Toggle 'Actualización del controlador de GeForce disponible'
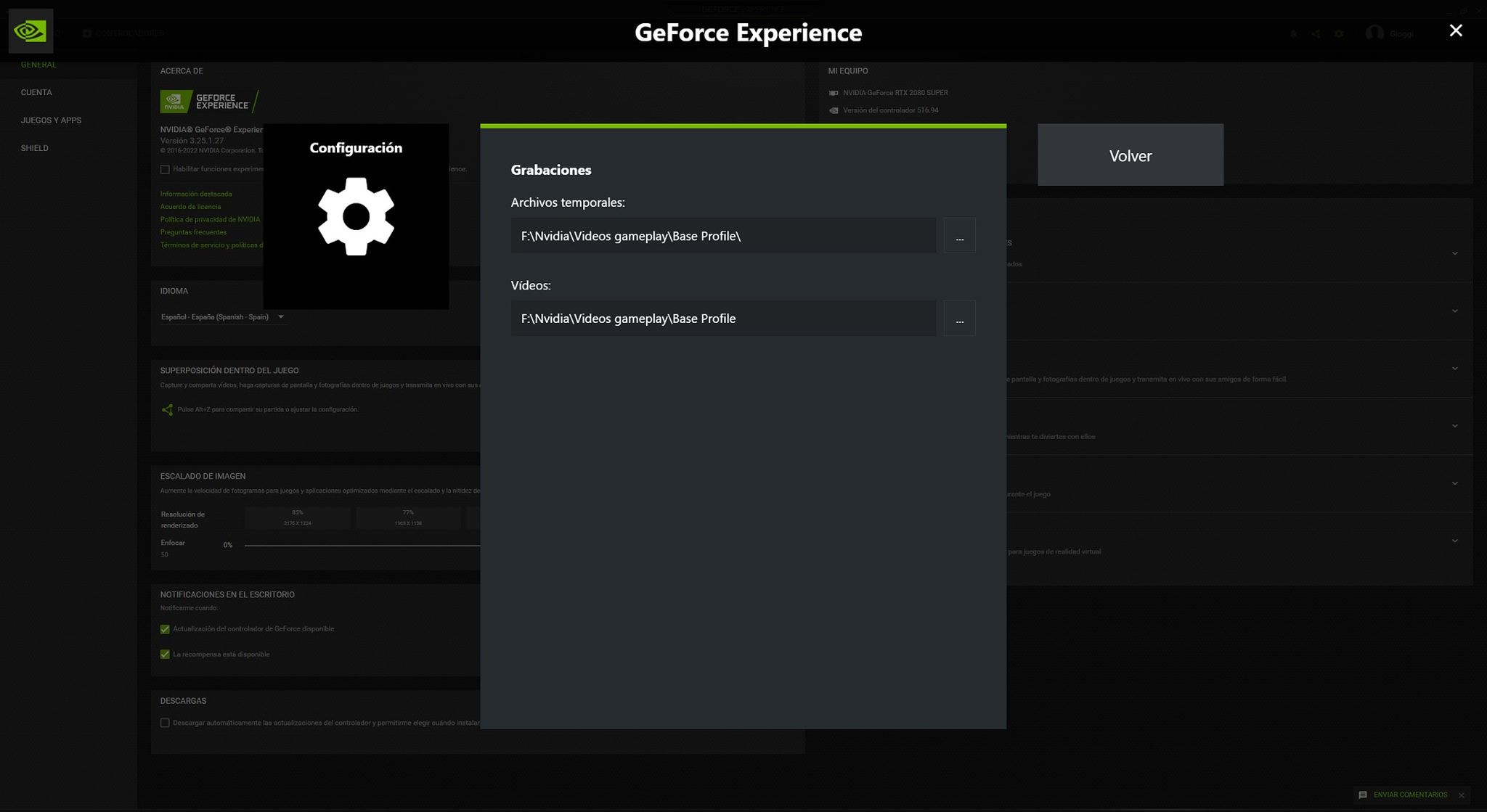The image size is (1487, 812). (165, 628)
